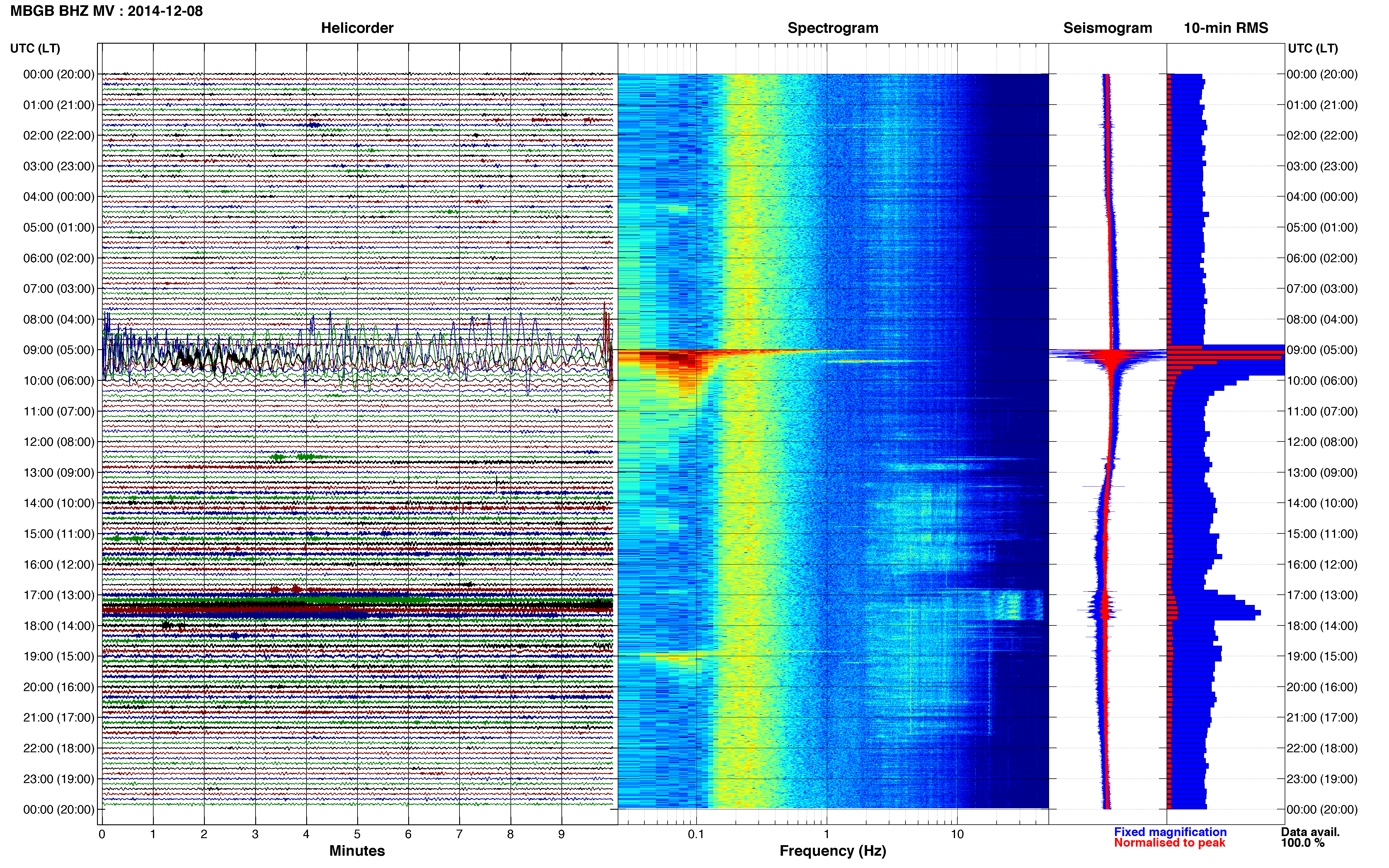Click RMS-side time label 14:00 (10:00)

click(1322, 503)
